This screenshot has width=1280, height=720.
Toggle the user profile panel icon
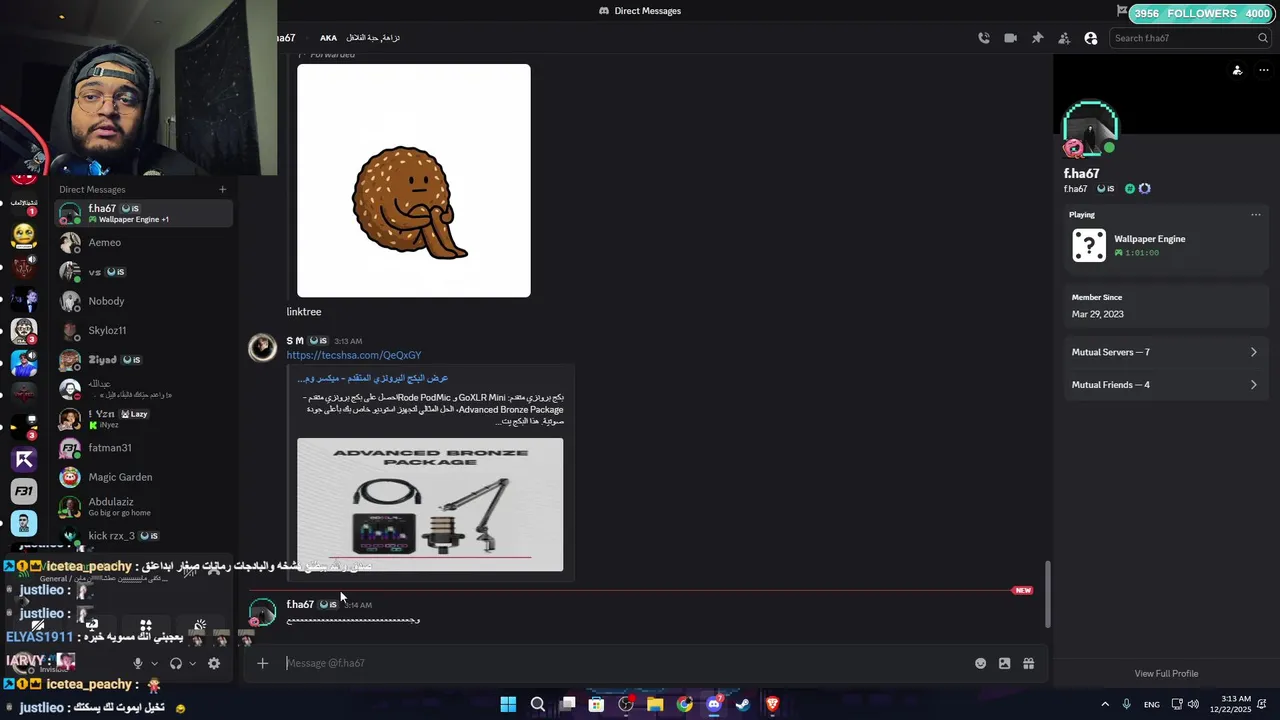(1091, 38)
